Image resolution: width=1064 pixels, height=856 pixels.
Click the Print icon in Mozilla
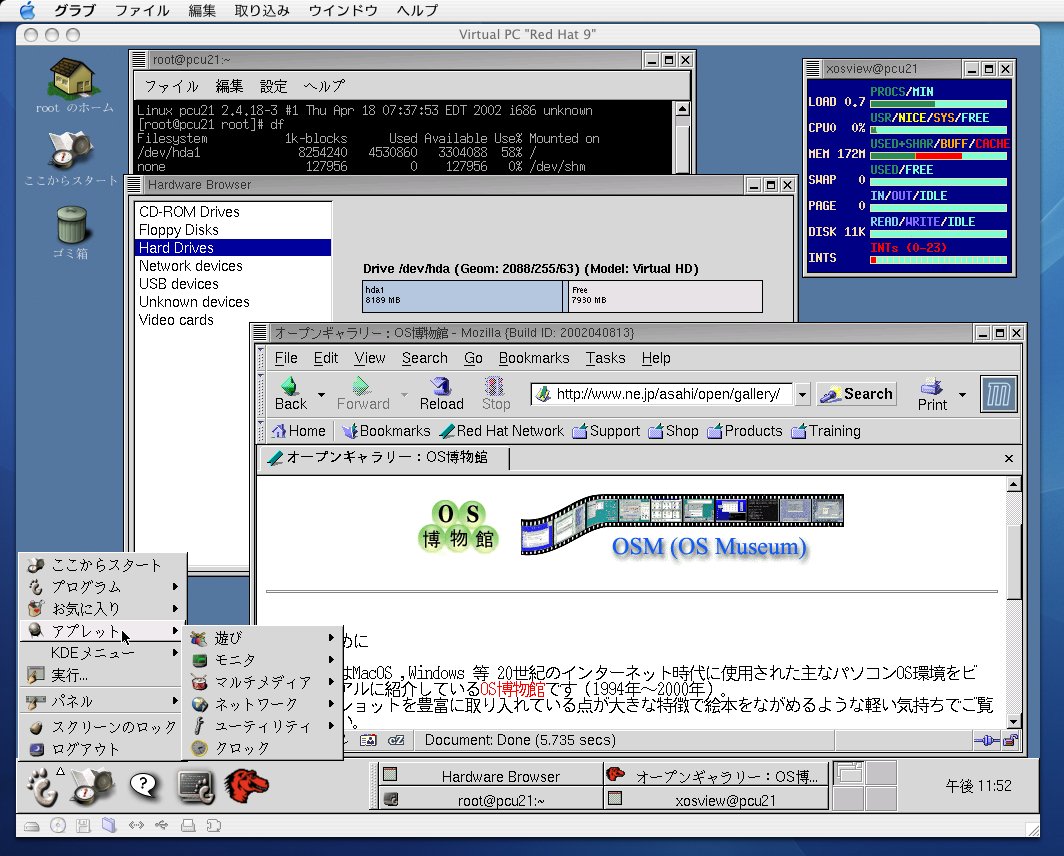[932, 394]
